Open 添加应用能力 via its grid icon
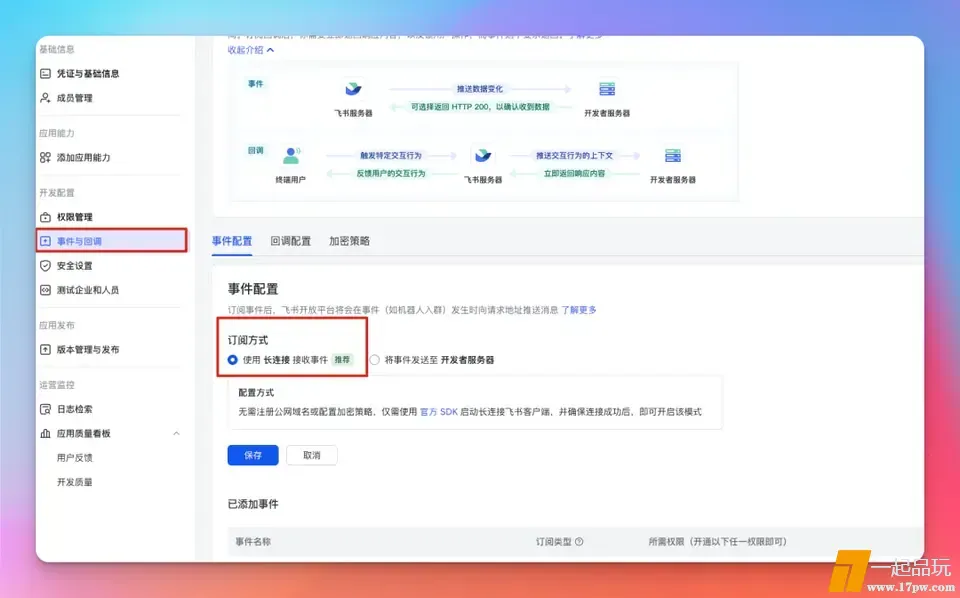 [45, 158]
